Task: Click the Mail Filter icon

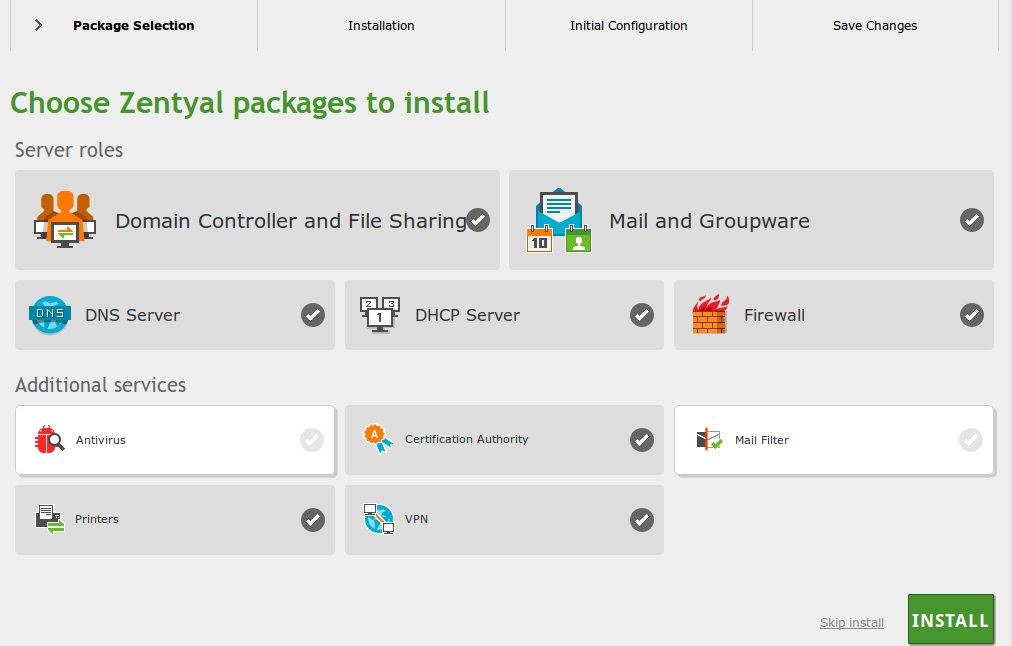Action: pyautogui.click(x=709, y=439)
